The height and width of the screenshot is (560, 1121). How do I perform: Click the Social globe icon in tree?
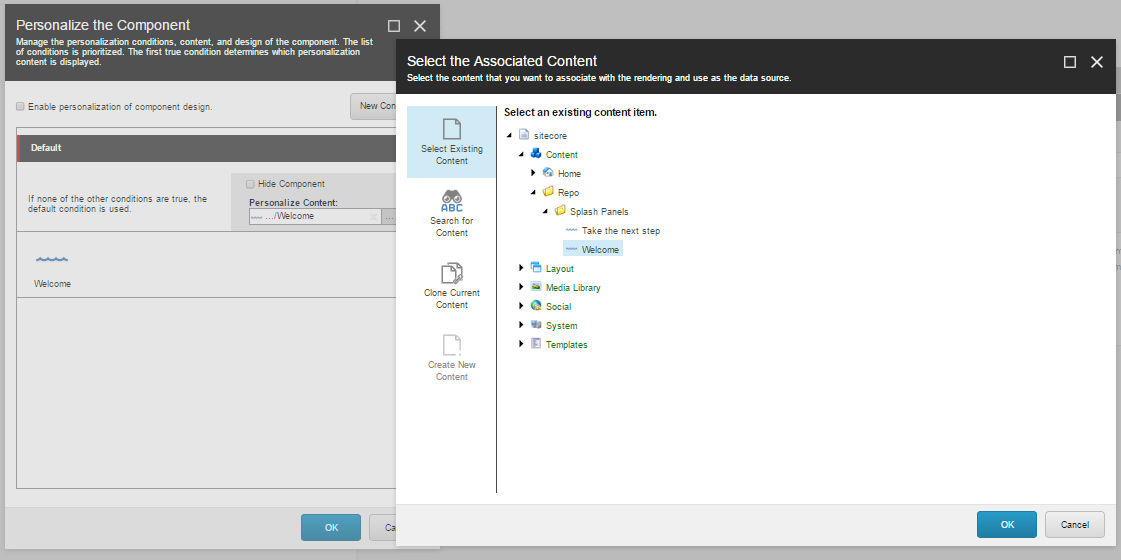[536, 306]
